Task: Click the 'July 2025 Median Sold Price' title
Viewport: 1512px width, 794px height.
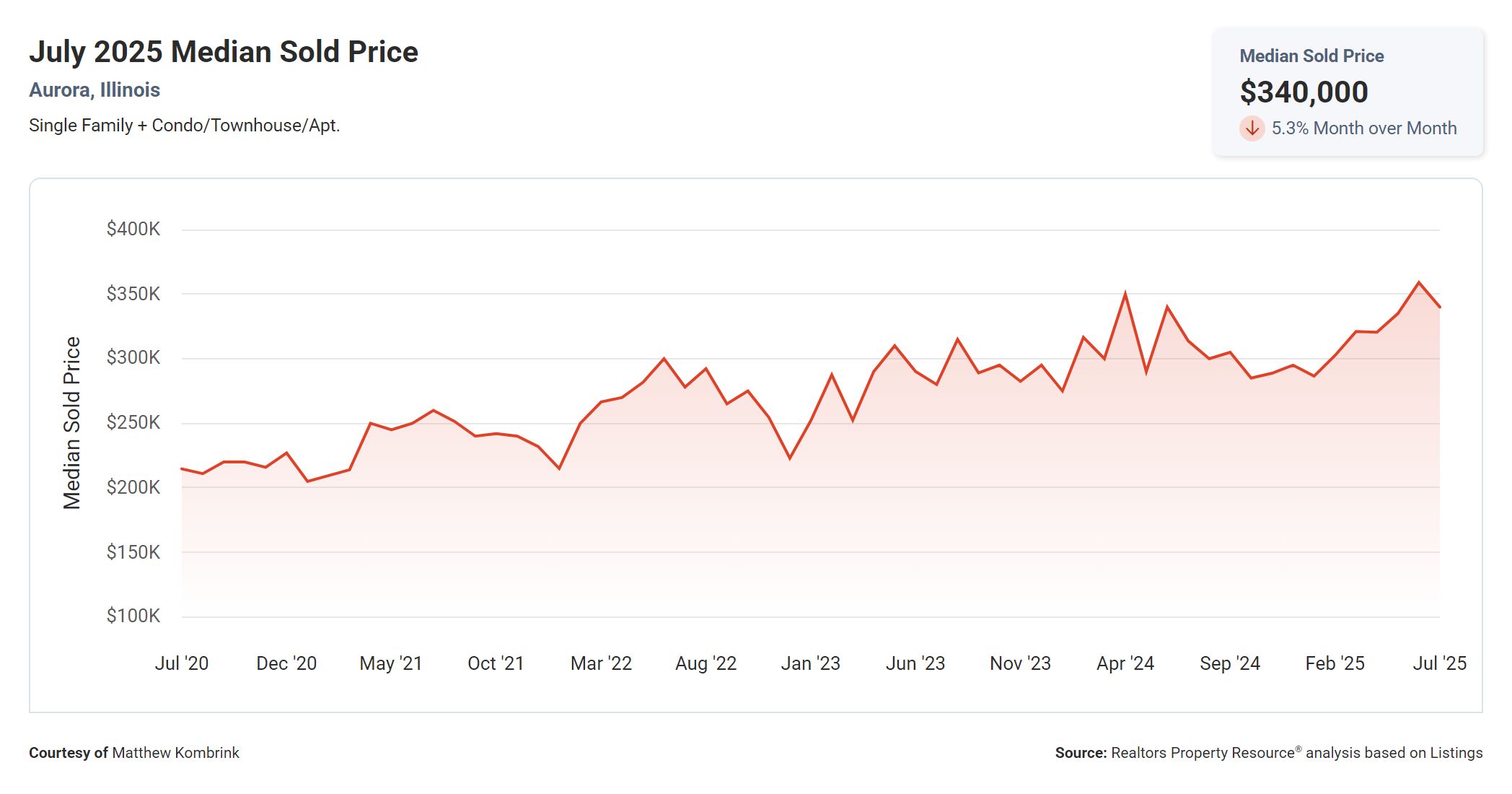Action: (224, 52)
